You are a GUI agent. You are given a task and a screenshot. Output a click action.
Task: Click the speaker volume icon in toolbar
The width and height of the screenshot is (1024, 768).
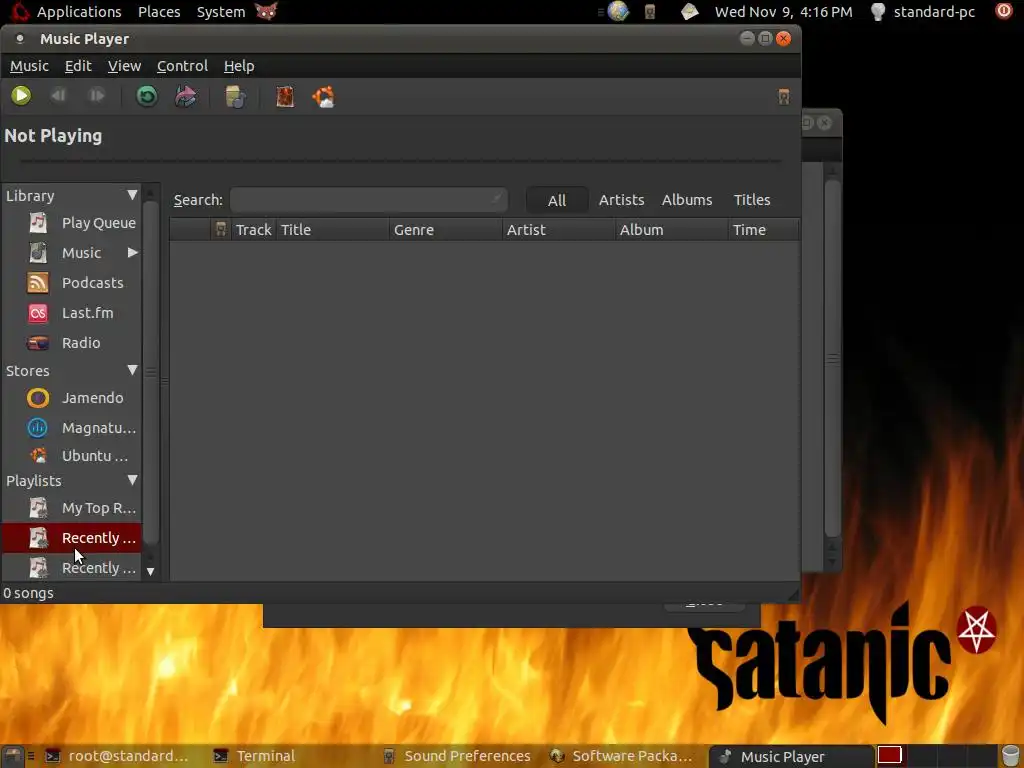(784, 97)
